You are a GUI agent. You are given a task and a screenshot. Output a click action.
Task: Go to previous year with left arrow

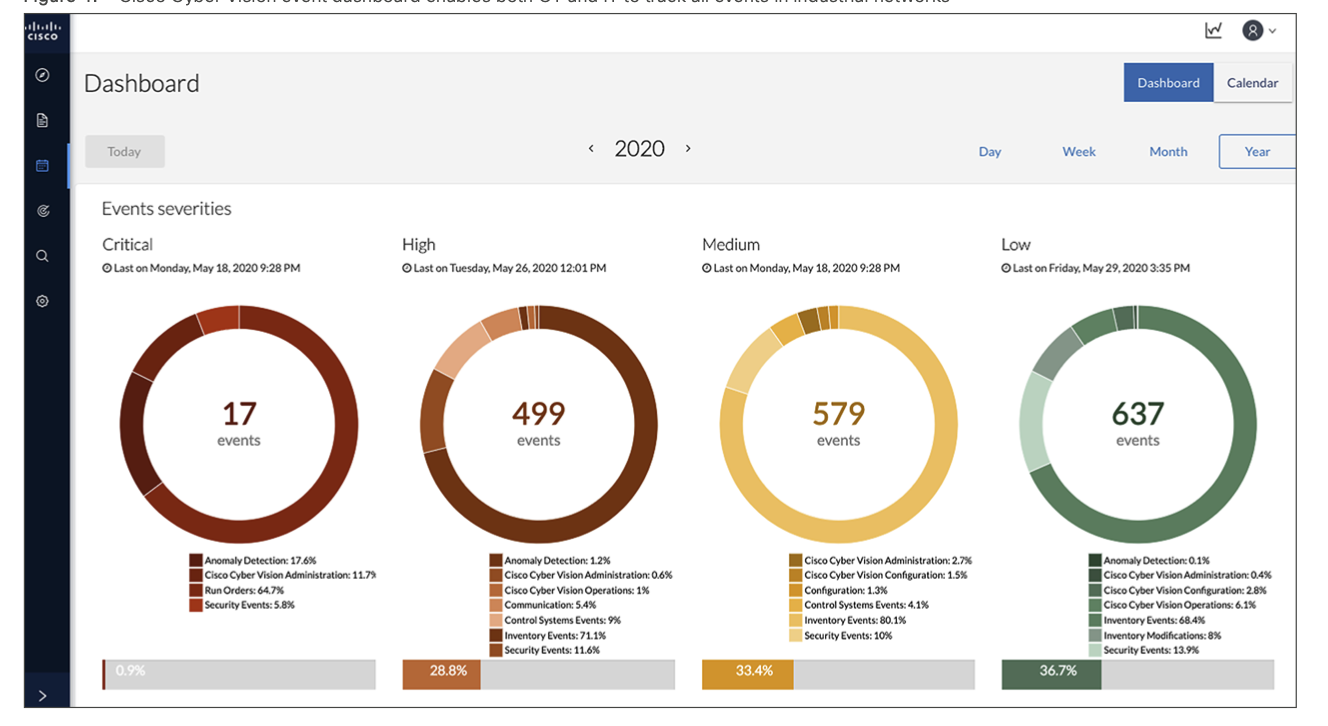tap(591, 149)
